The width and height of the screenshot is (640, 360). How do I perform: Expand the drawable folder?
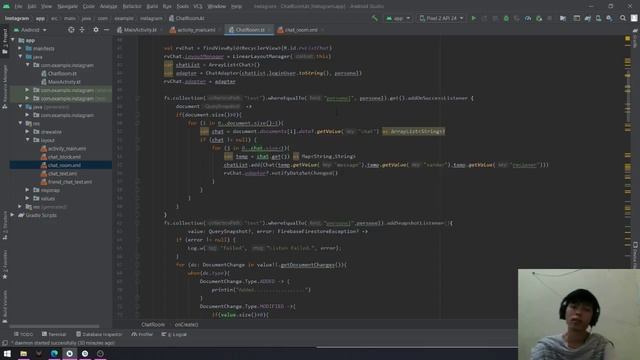[28, 131]
